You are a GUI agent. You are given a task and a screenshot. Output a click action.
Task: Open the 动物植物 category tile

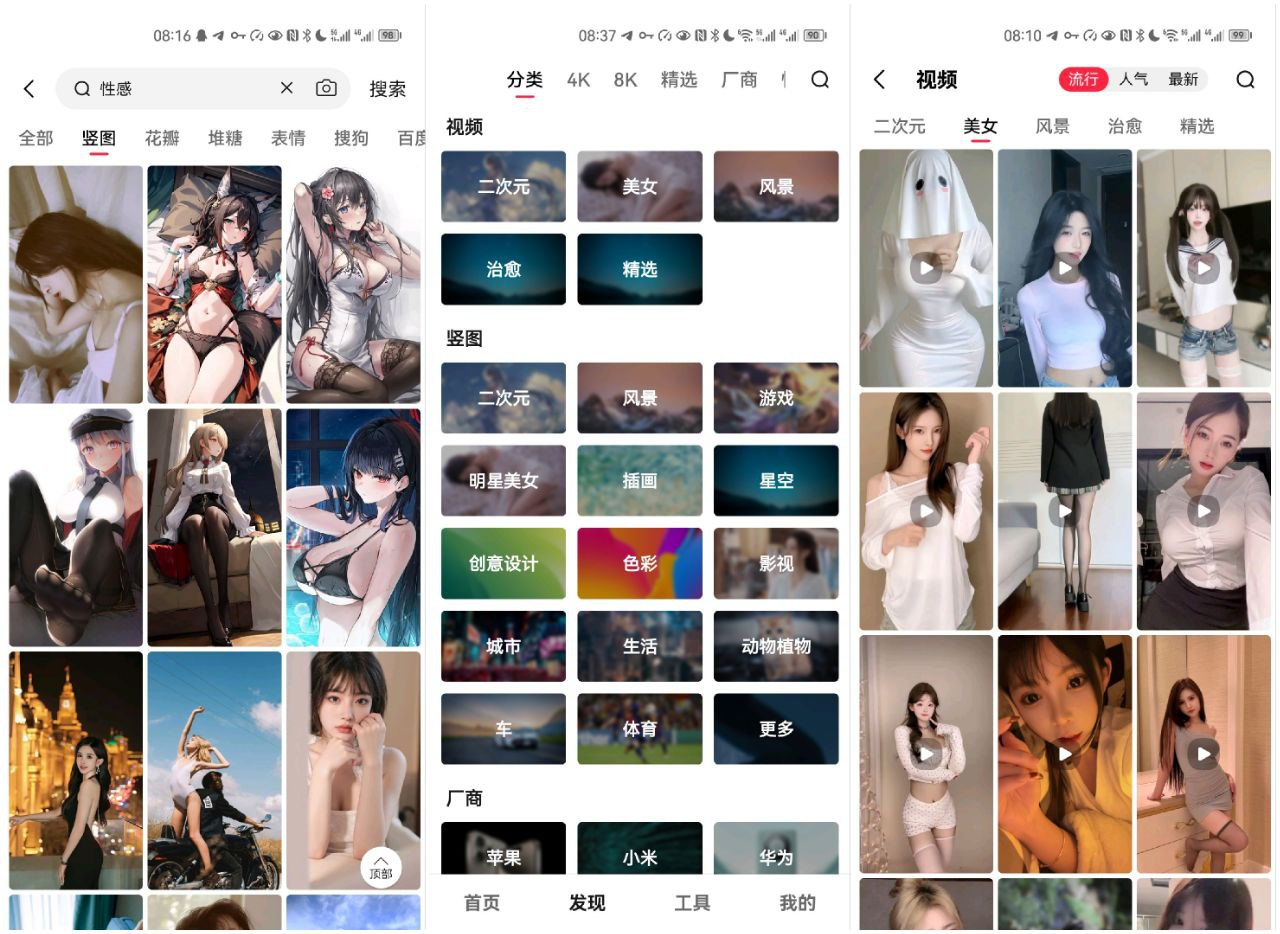click(x=776, y=647)
